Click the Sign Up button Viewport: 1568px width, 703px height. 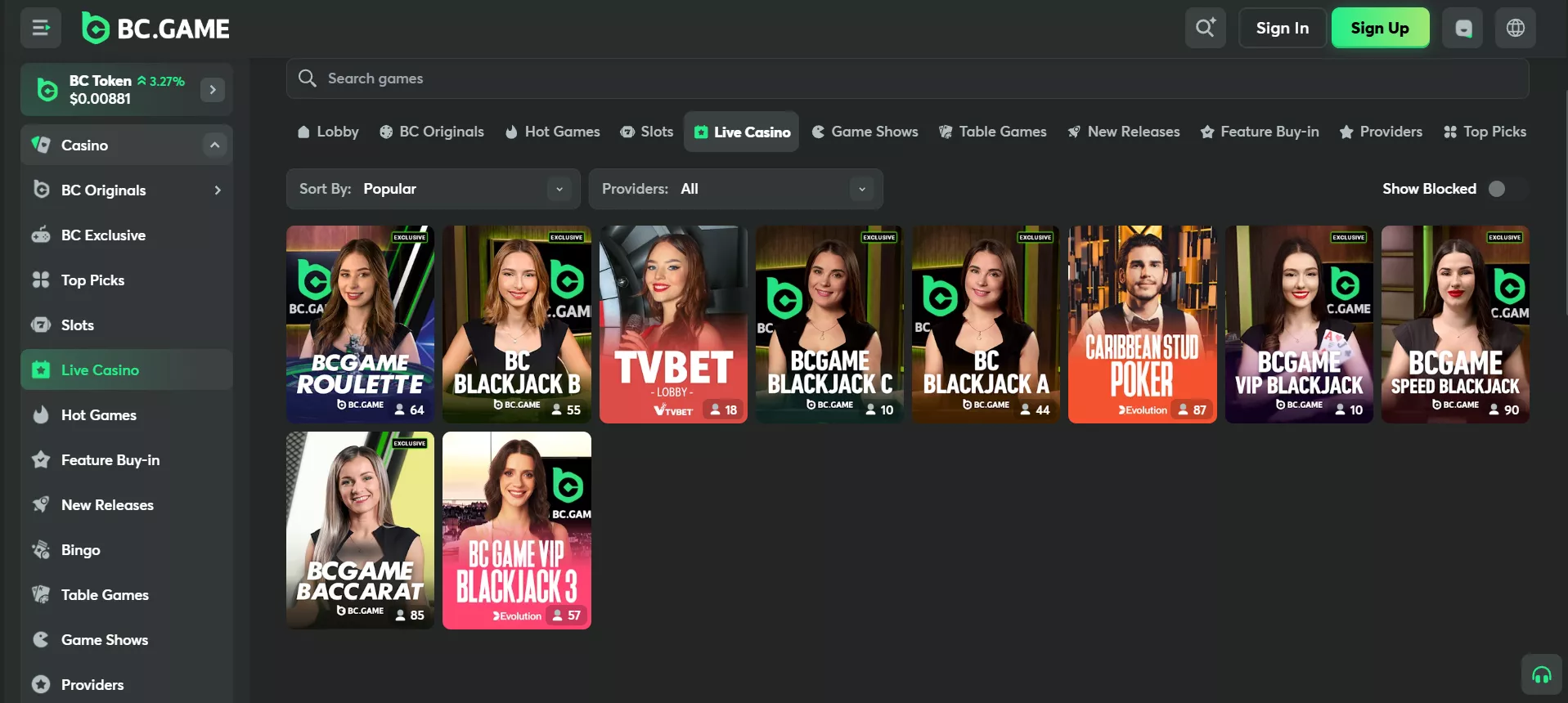[1379, 28]
